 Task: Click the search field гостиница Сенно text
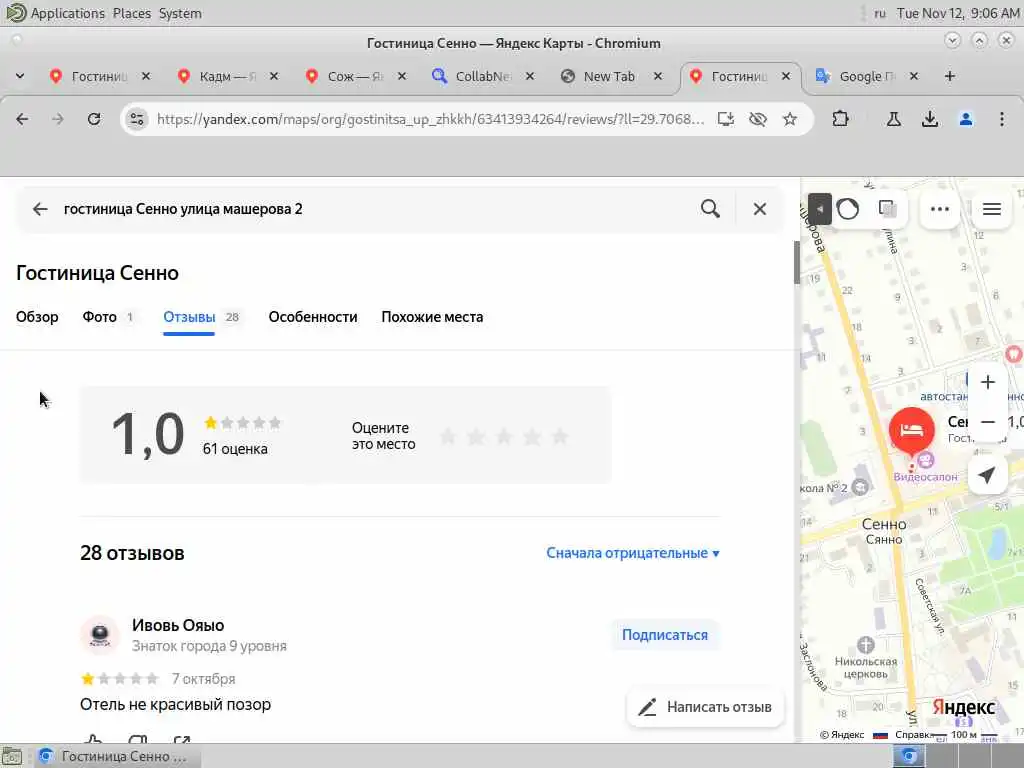point(183,209)
